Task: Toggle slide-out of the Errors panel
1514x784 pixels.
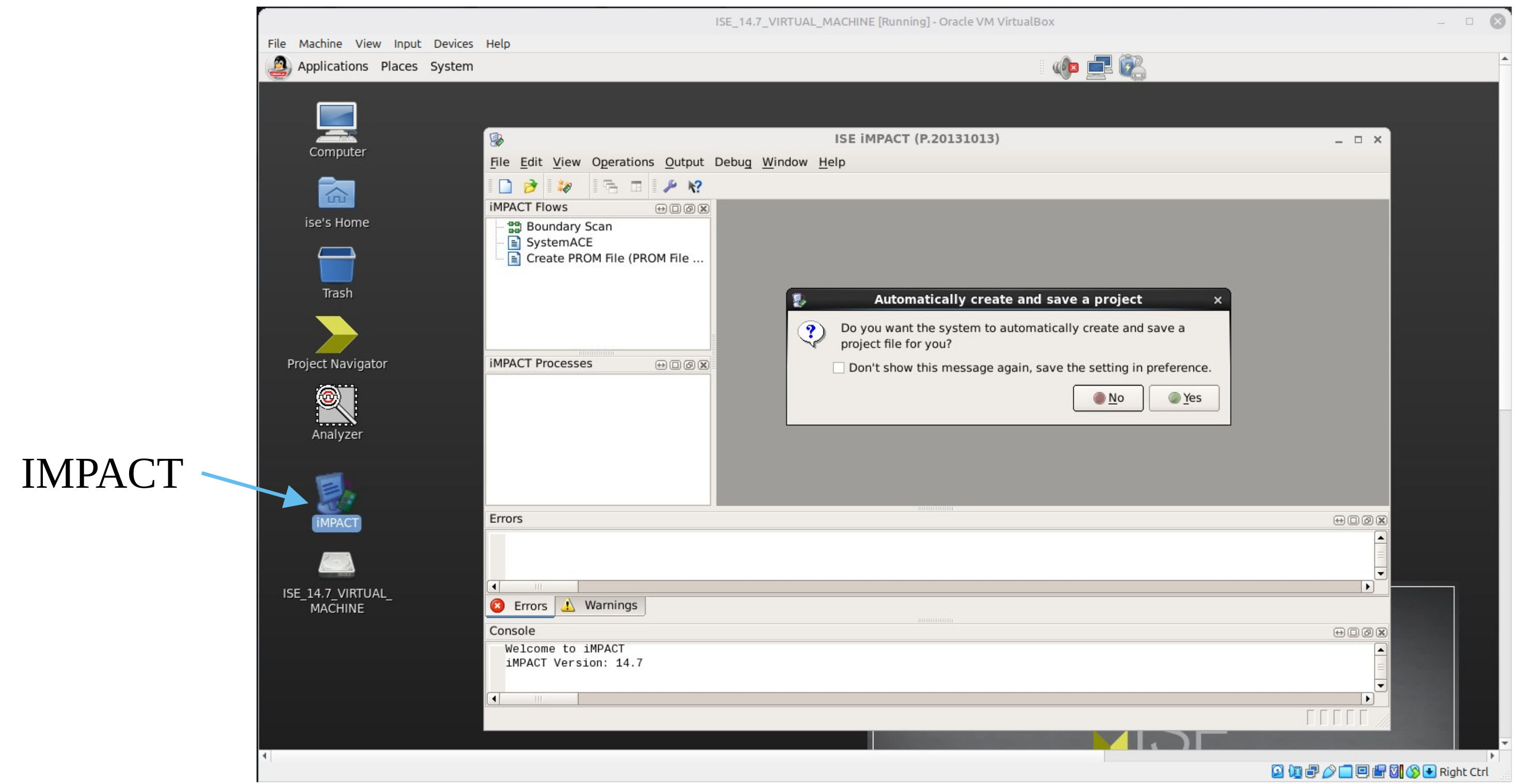Action: 1339,520
